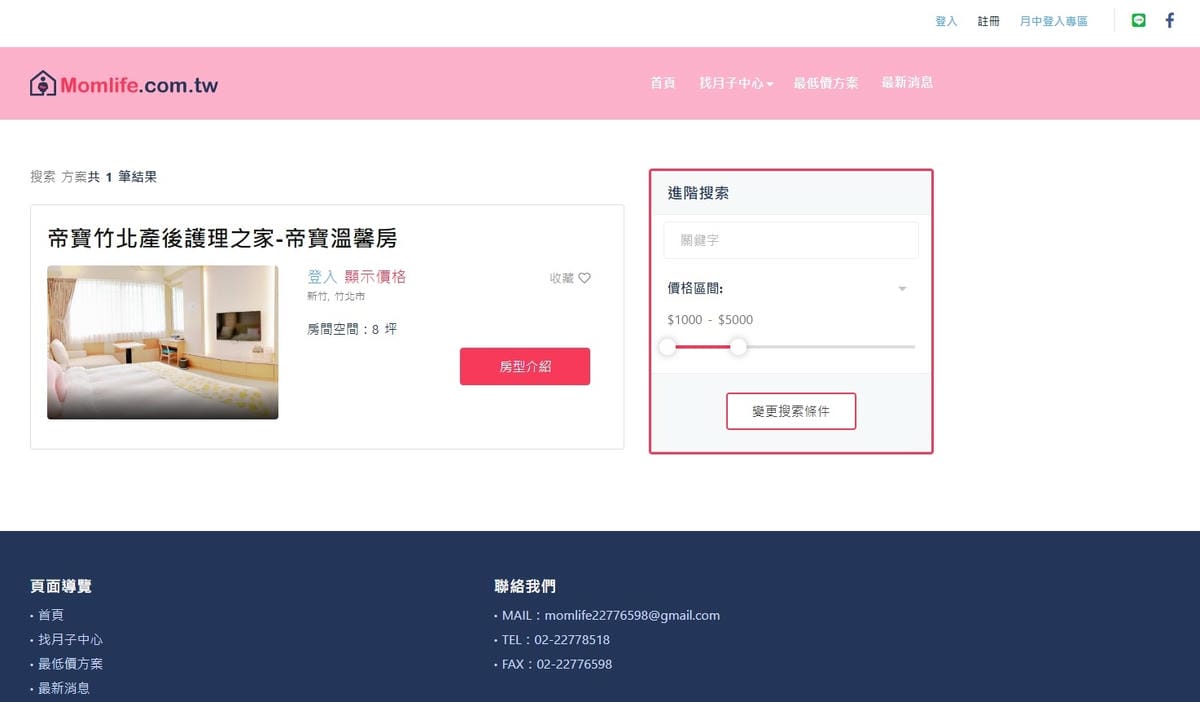Viewport: 1200px width, 702px height.
Task: Click the LINE icon in top bar
Action: coord(1138,21)
